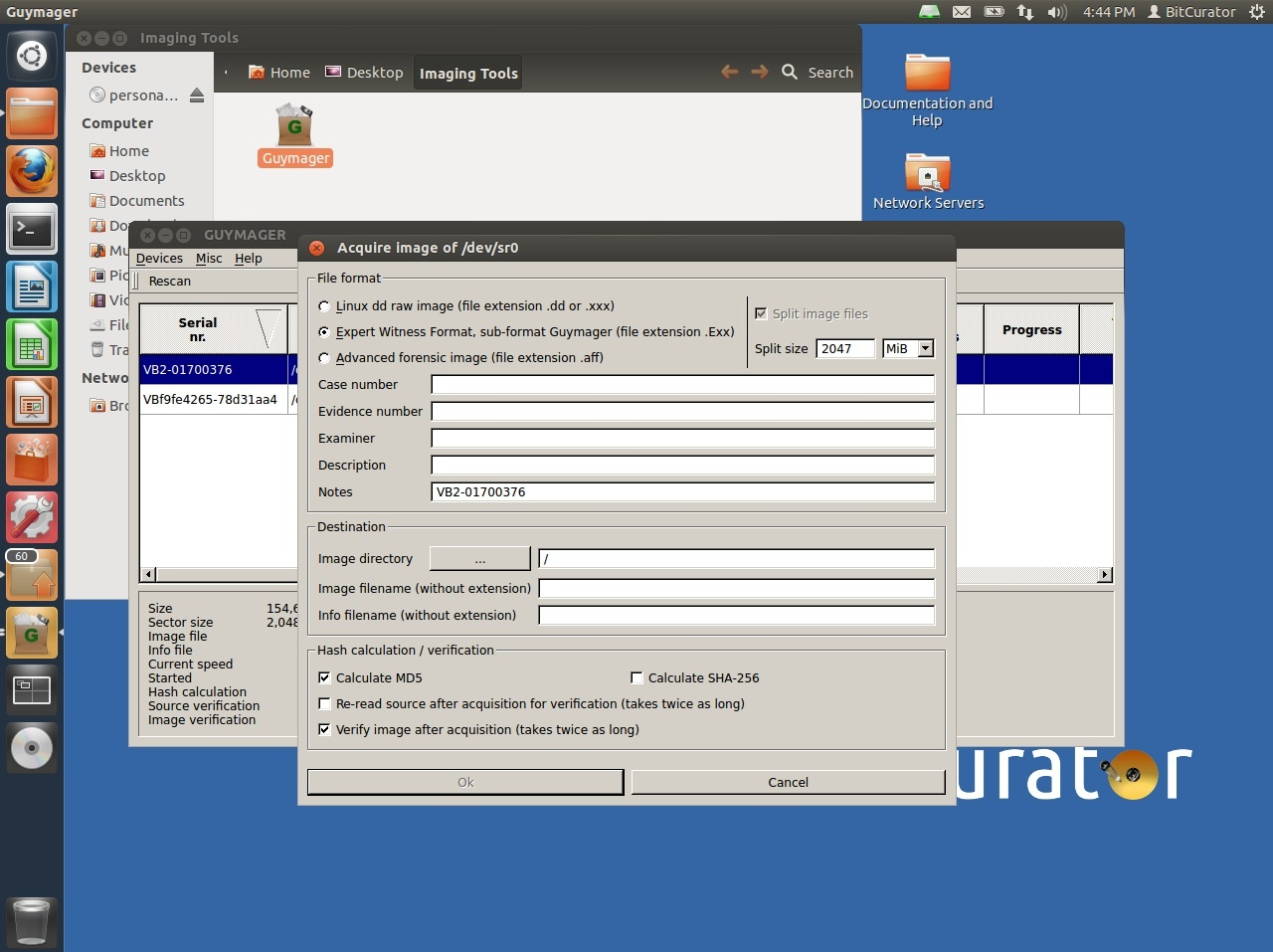Click the Split size value field

click(x=845, y=348)
